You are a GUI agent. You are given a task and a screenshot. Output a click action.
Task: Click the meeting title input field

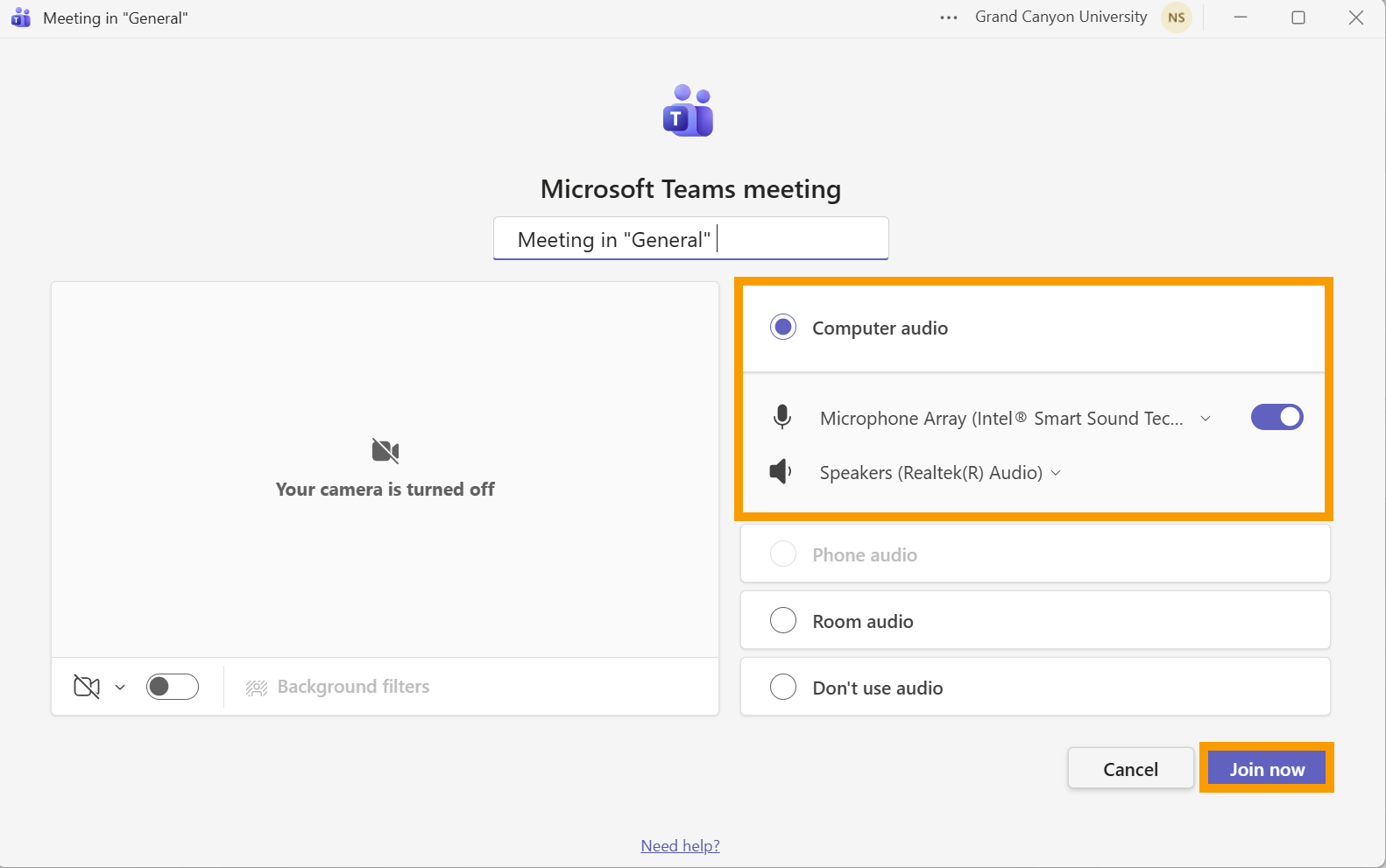pyautogui.click(x=690, y=239)
